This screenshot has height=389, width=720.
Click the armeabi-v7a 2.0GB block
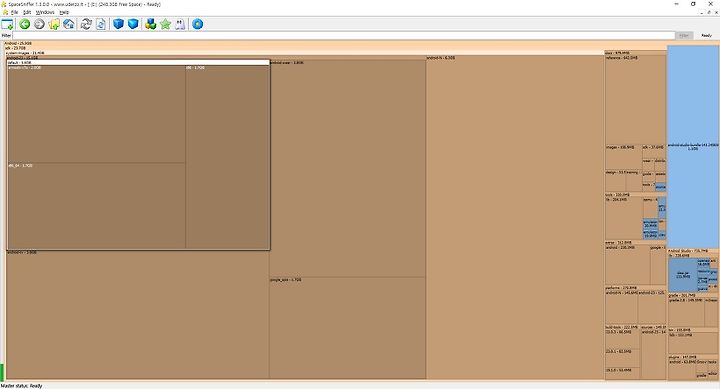[x=96, y=114]
